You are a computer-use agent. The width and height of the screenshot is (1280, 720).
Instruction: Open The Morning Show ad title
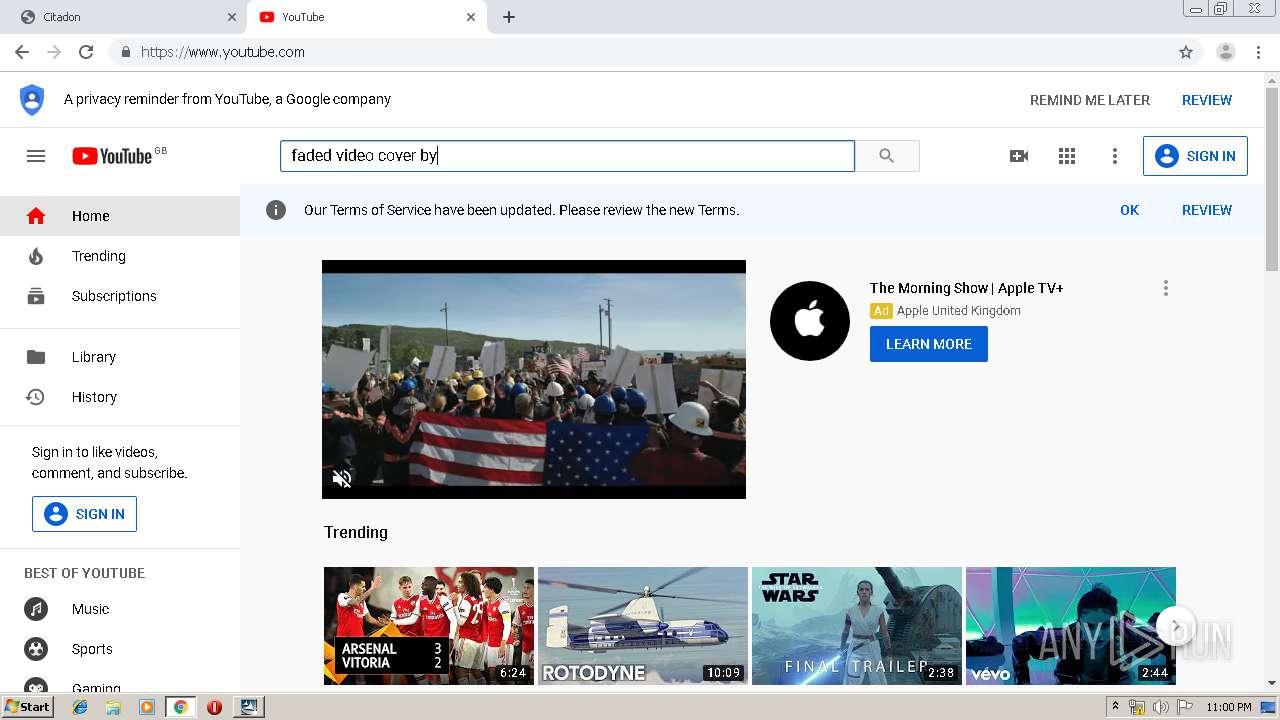coord(966,288)
